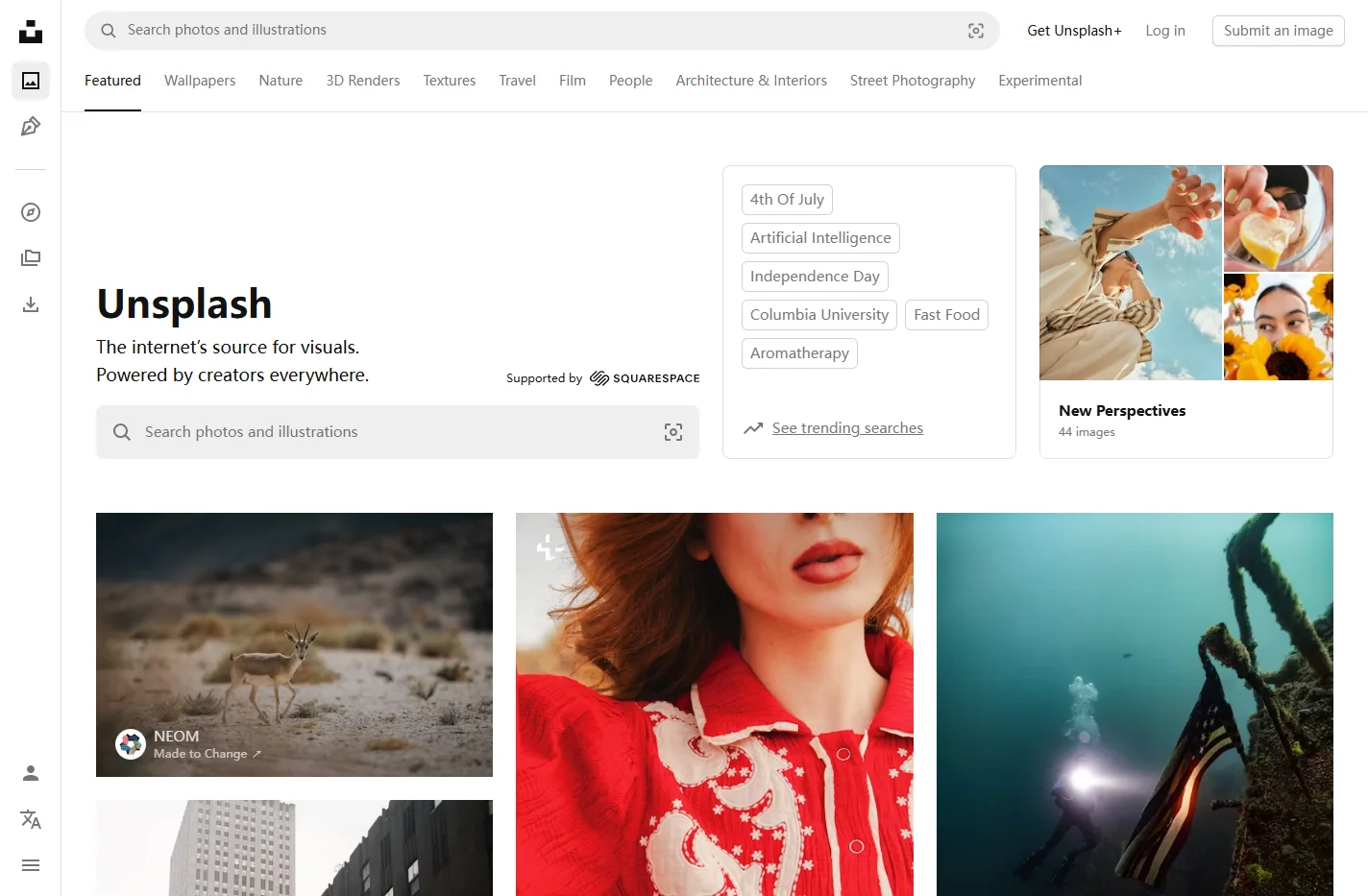Image resolution: width=1368 pixels, height=896 pixels.
Task: Open the sunflower face collection image
Action: pos(1279,327)
